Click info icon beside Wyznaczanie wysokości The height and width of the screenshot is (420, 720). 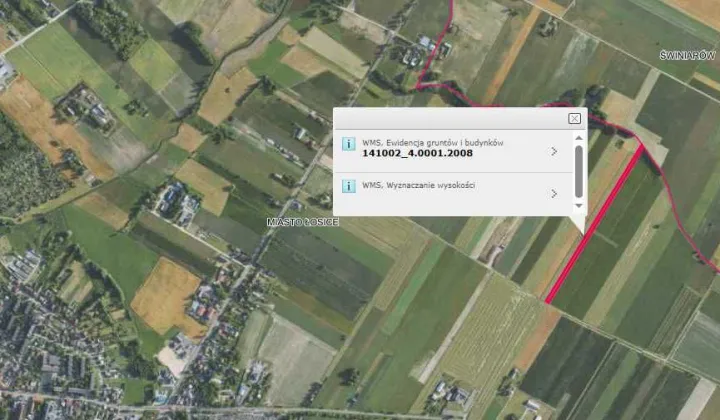[x=349, y=186]
